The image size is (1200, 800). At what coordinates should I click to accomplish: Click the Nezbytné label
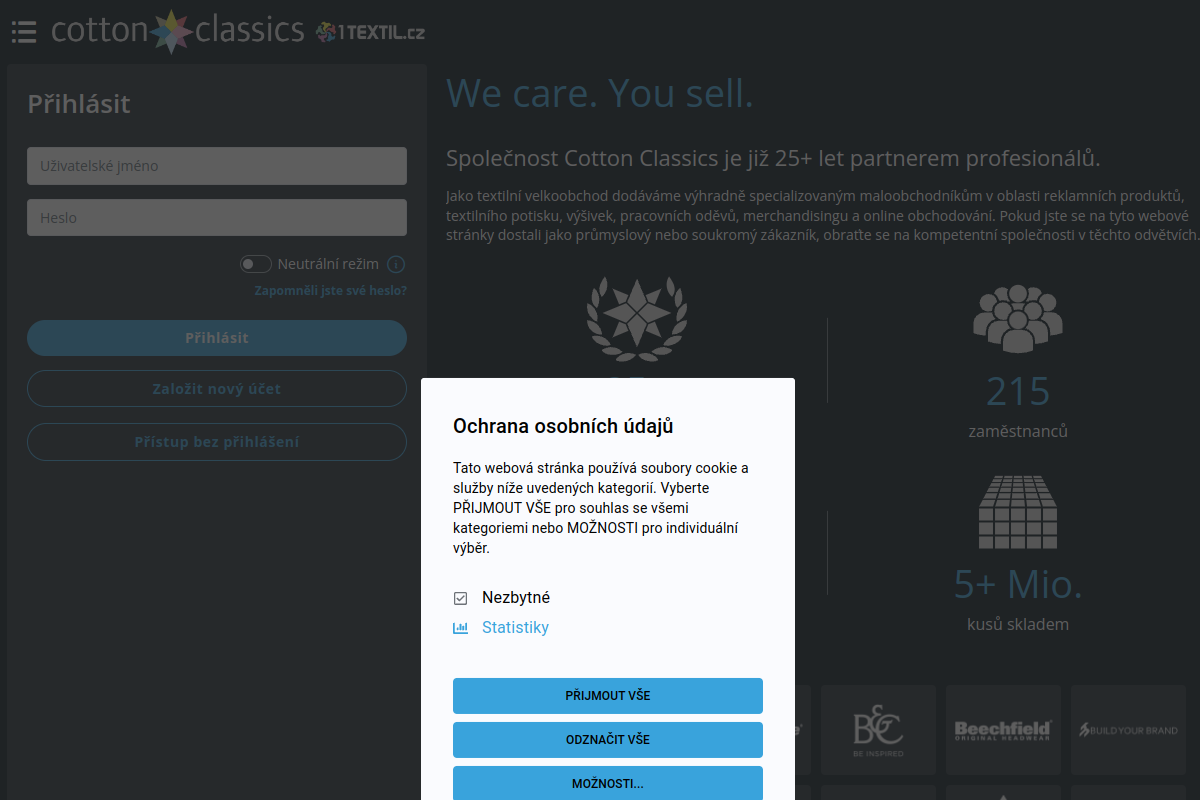click(x=516, y=598)
